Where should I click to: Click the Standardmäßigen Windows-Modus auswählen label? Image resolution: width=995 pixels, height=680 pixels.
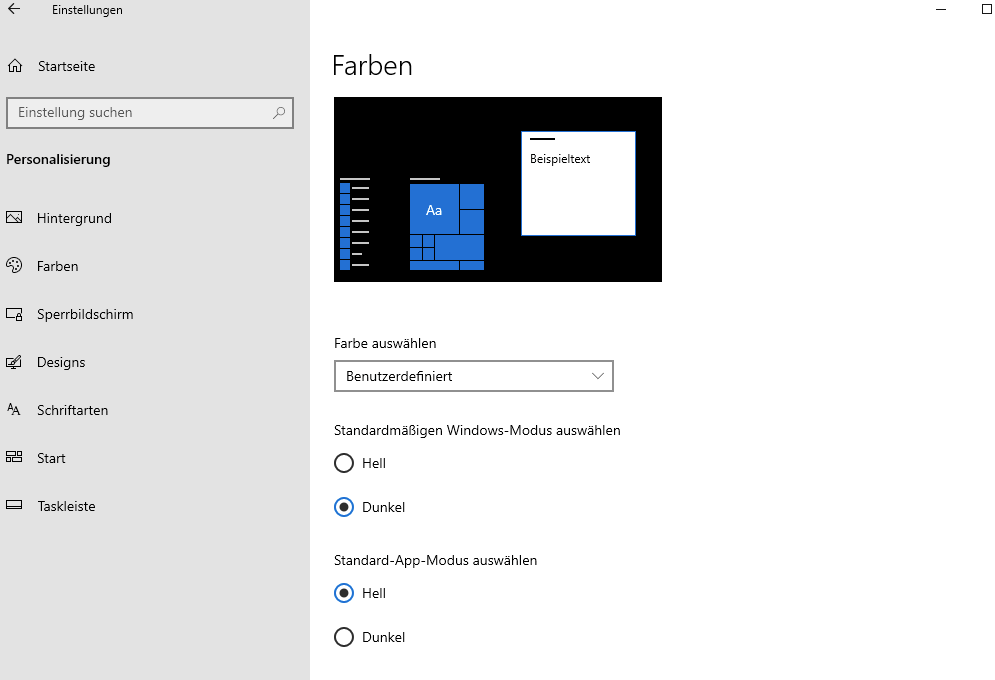(x=477, y=430)
